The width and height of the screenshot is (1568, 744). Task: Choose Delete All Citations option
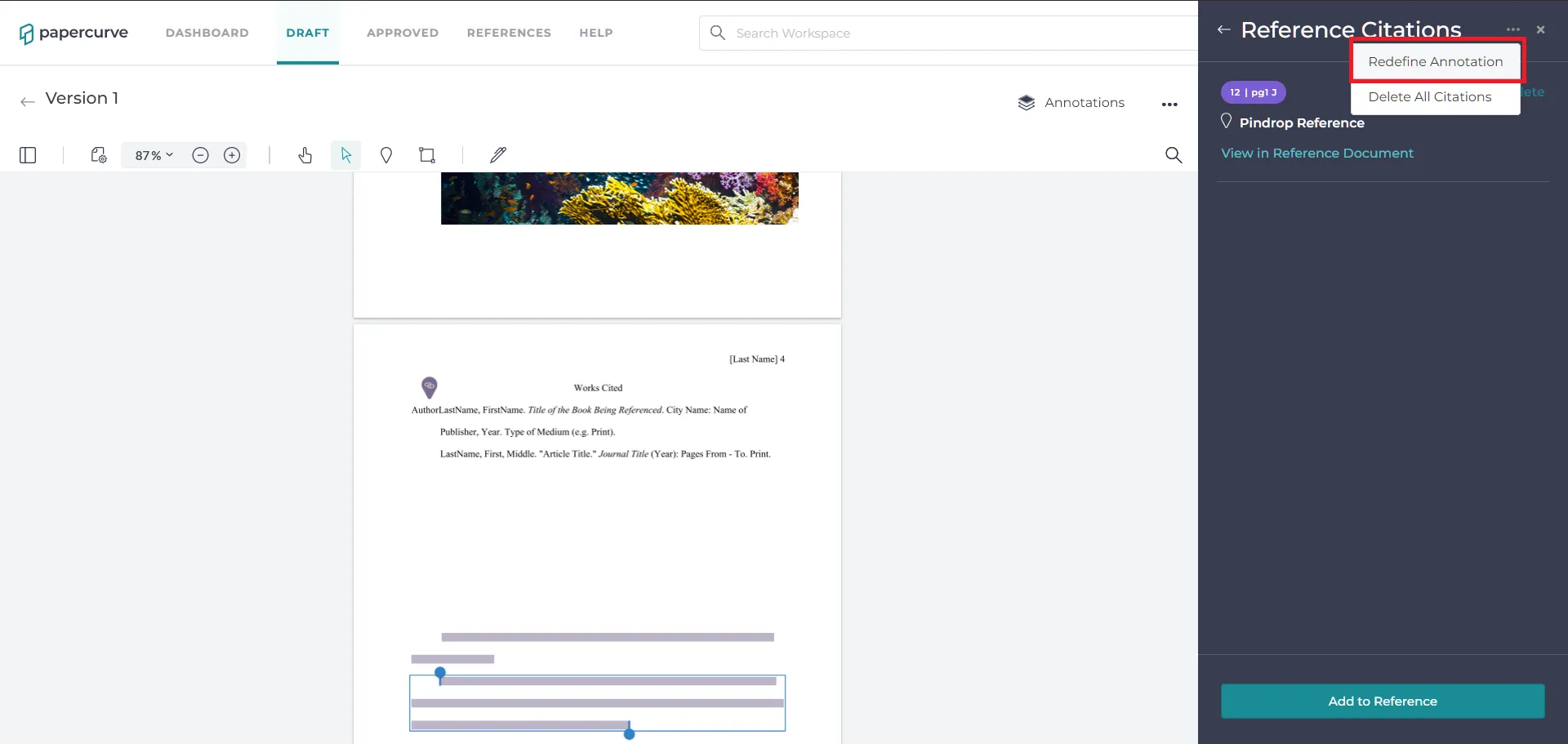[x=1430, y=97]
